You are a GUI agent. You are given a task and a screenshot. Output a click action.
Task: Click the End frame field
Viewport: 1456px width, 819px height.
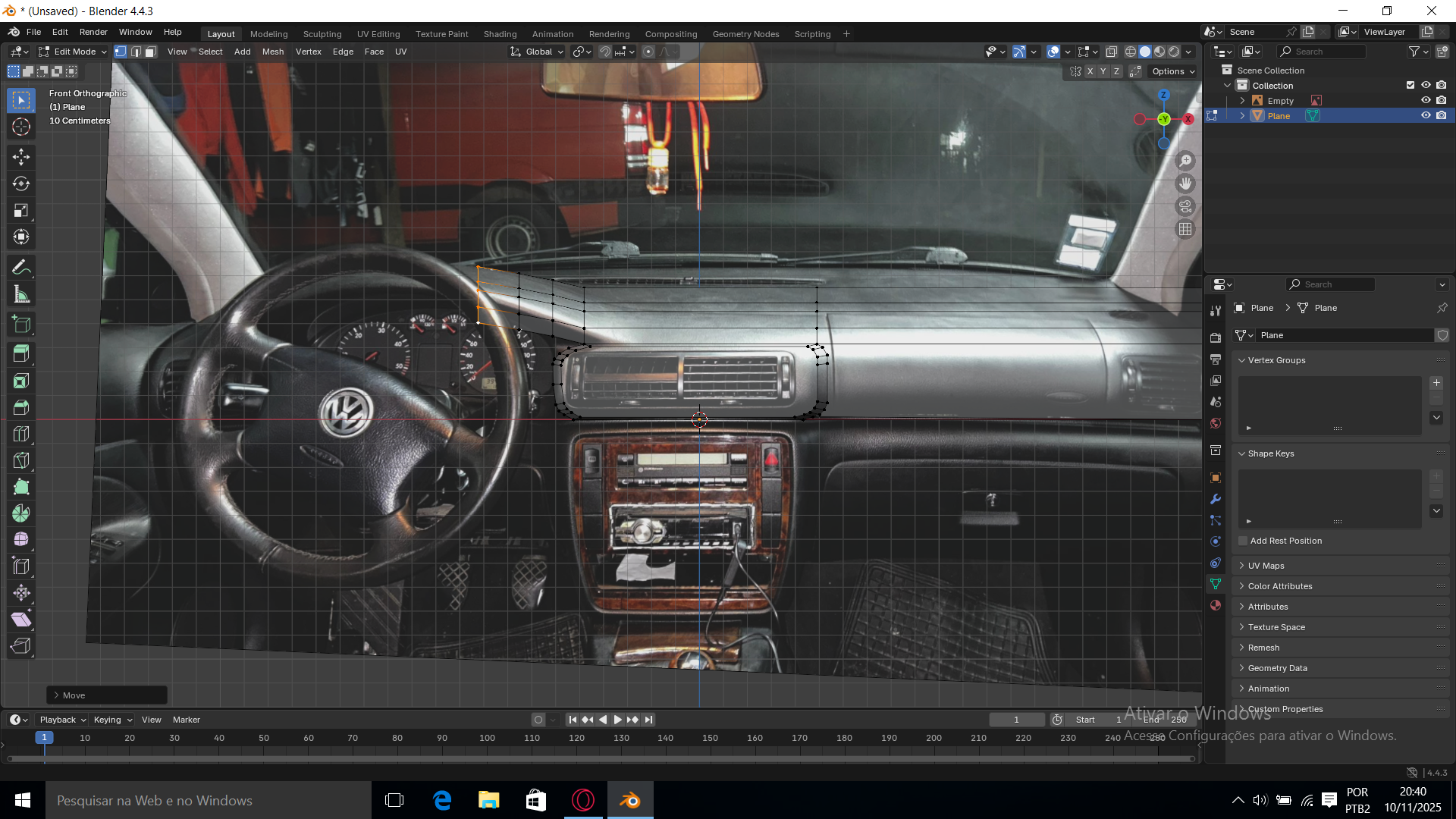1166,720
